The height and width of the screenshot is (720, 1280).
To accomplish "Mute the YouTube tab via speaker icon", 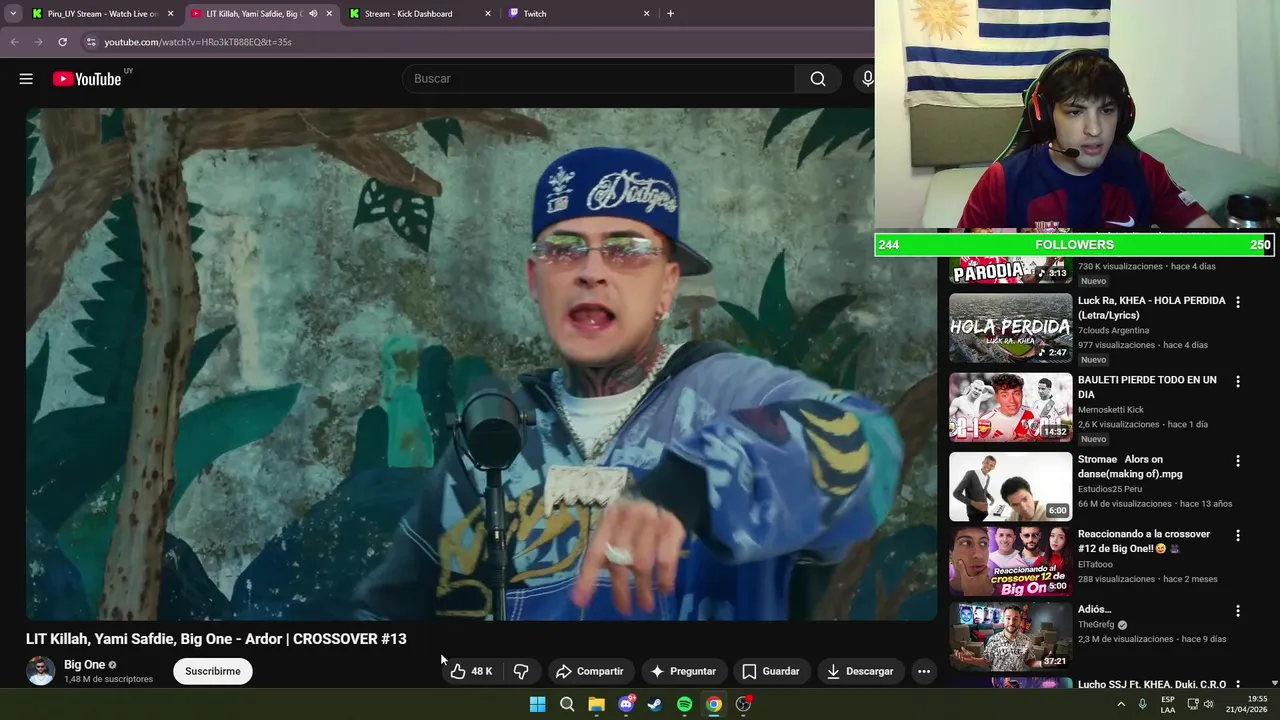I will pos(313,14).
